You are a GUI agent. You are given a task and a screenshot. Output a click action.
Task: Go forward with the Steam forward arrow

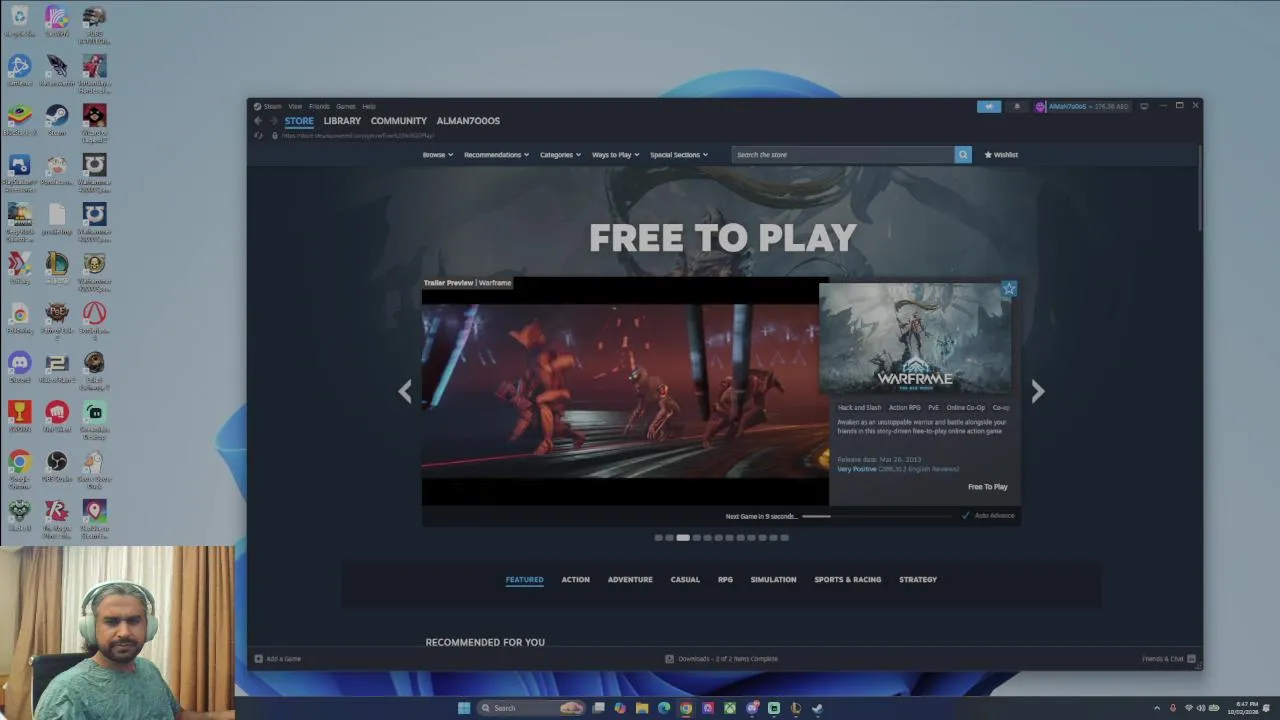pos(273,121)
